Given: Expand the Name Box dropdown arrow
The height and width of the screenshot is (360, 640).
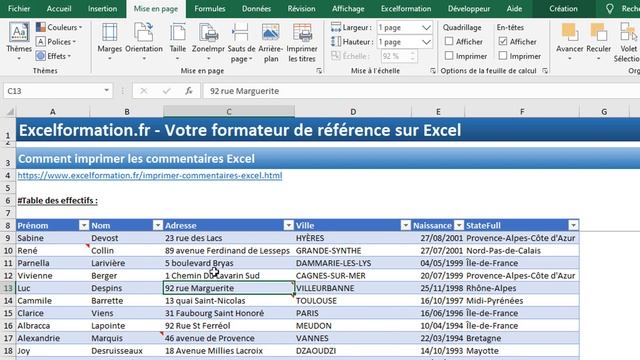Looking at the screenshot, I should coord(106,91).
